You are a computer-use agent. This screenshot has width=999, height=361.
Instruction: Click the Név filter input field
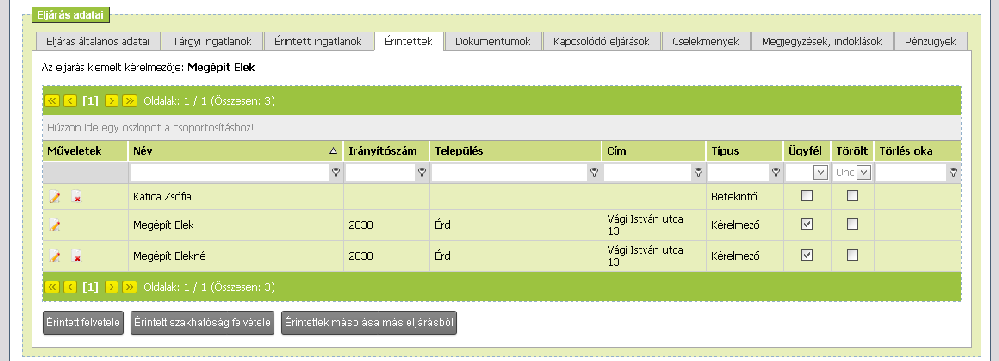pyautogui.click(x=230, y=173)
